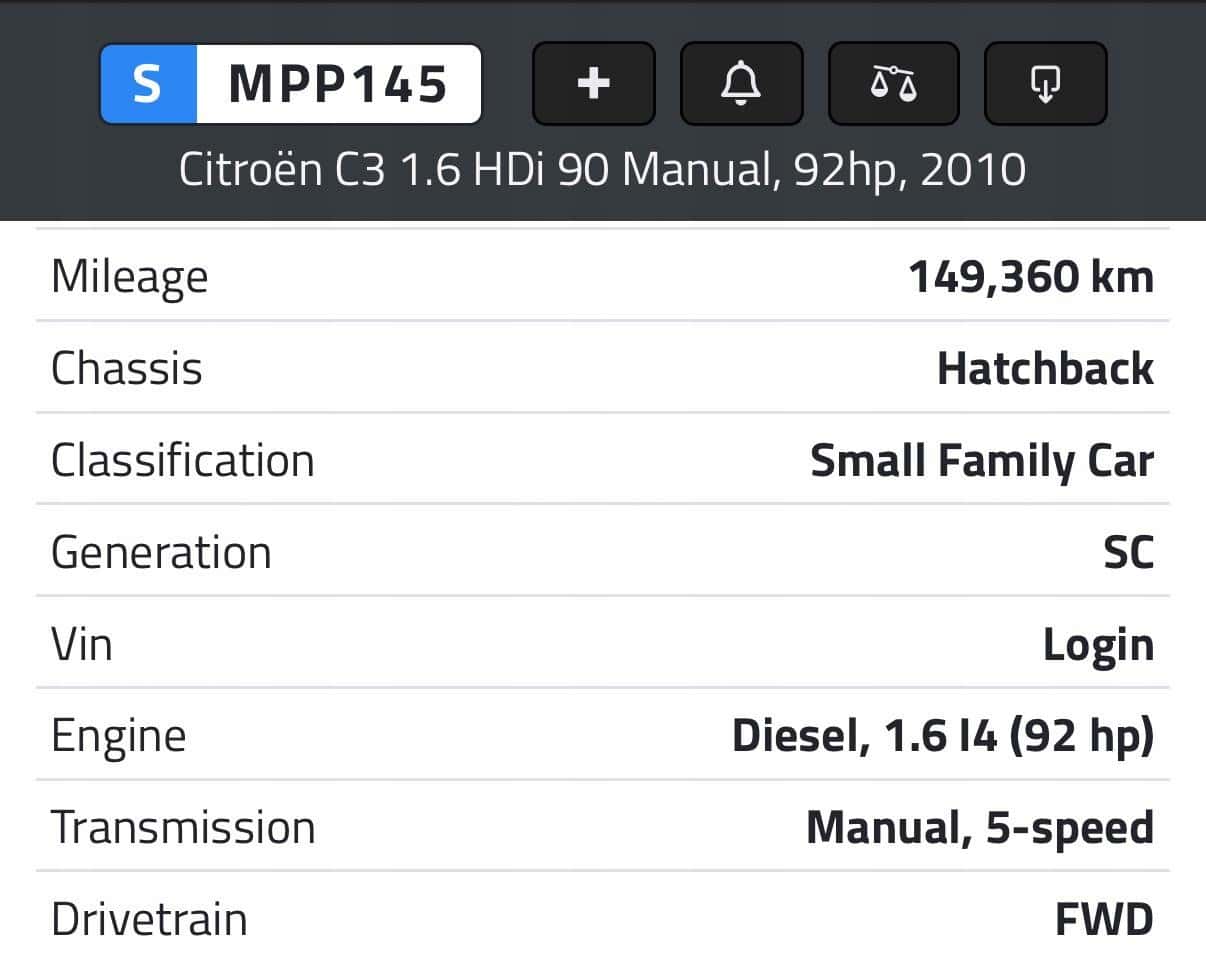The height and width of the screenshot is (959, 1206).
Task: Click the plus add-to-list icon
Action: 594,84
